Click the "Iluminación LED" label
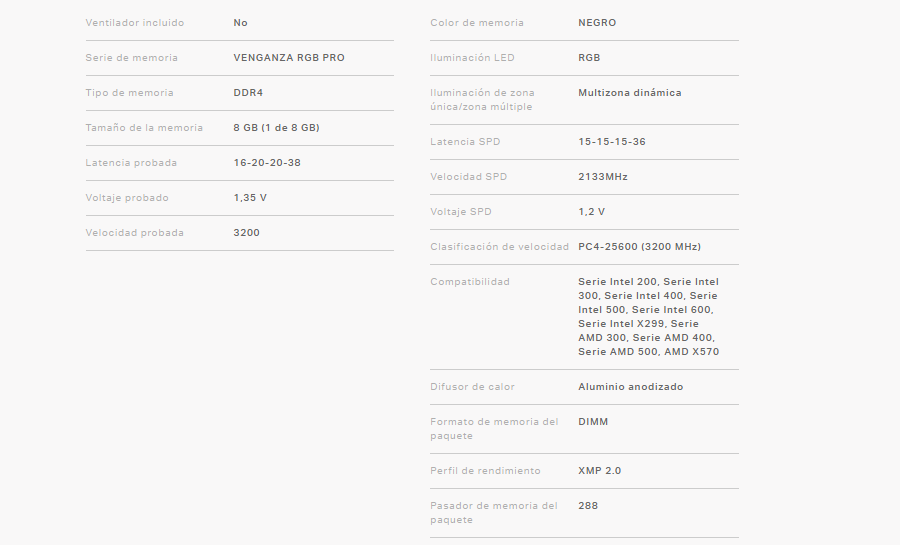 pyautogui.click(x=472, y=57)
